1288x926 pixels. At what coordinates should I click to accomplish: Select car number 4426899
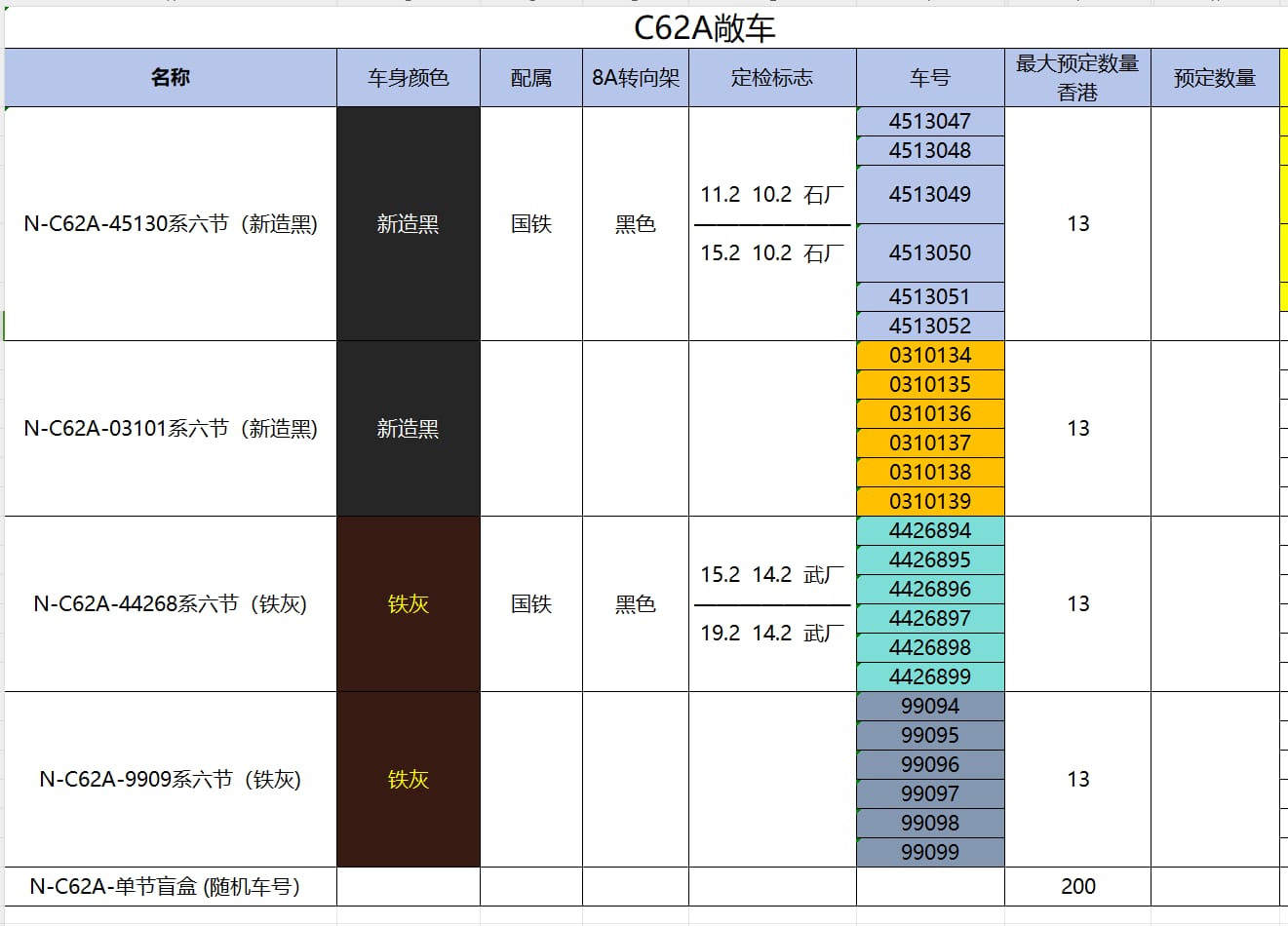pos(930,677)
